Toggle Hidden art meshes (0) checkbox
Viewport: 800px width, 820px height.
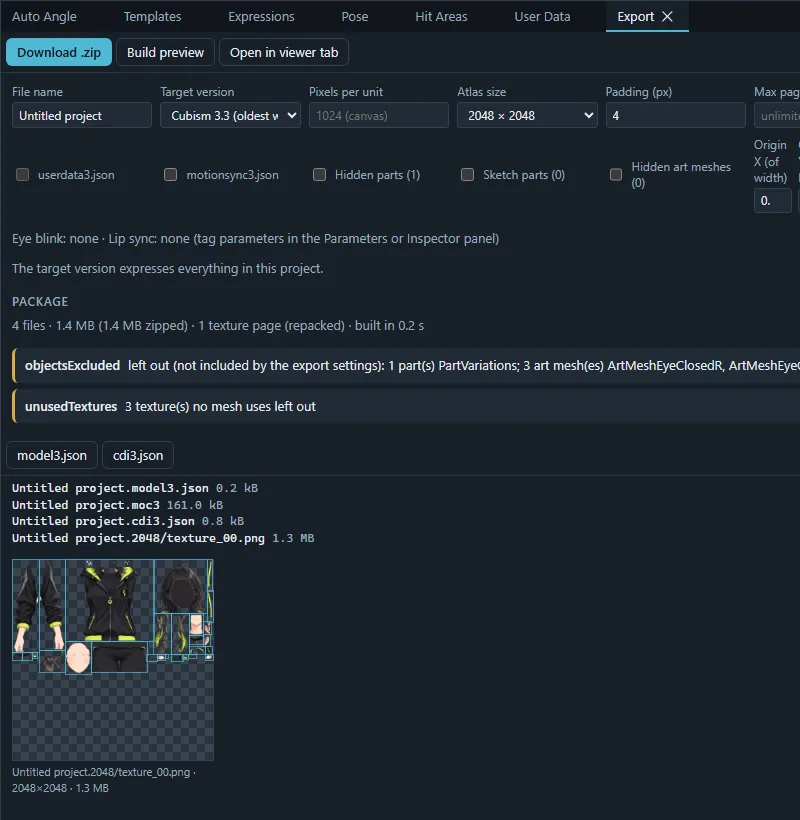coord(616,175)
